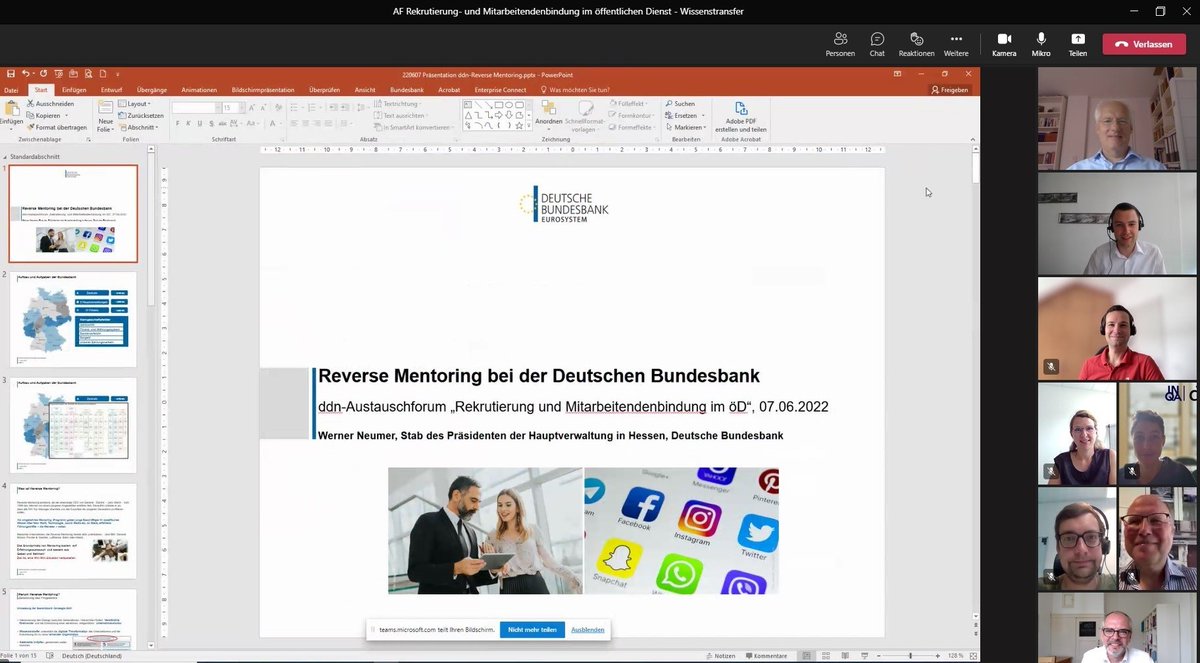Image resolution: width=1200 pixels, height=663 pixels.
Task: Open the font size box showing 15
Action: pos(236,108)
